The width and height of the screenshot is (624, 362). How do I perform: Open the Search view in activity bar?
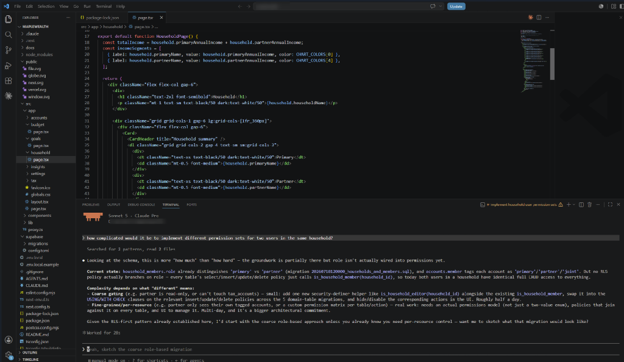(8, 35)
